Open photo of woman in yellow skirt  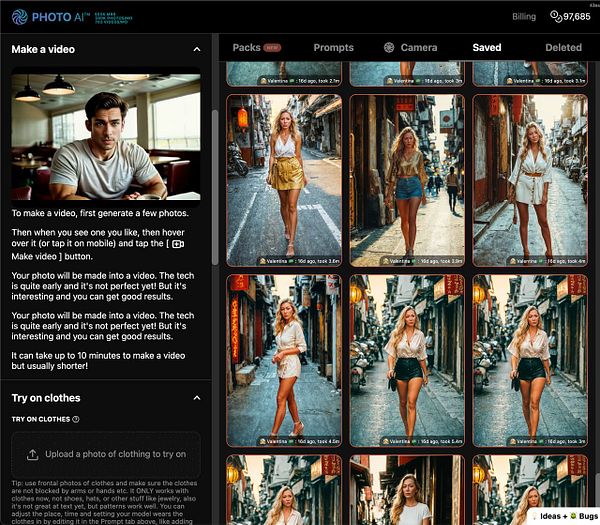click(x=284, y=181)
